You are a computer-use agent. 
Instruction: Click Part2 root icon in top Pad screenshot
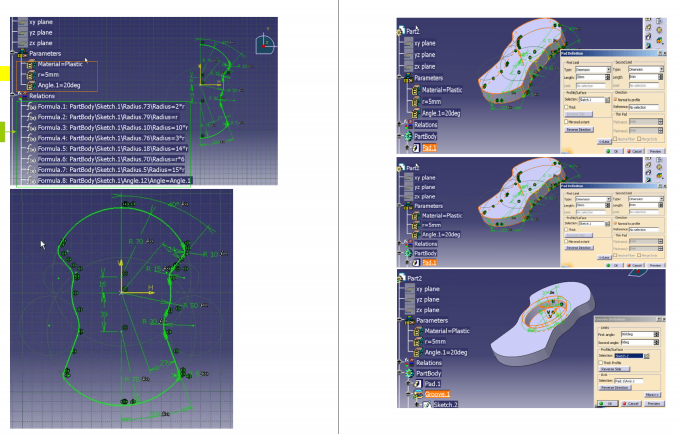point(401,31)
